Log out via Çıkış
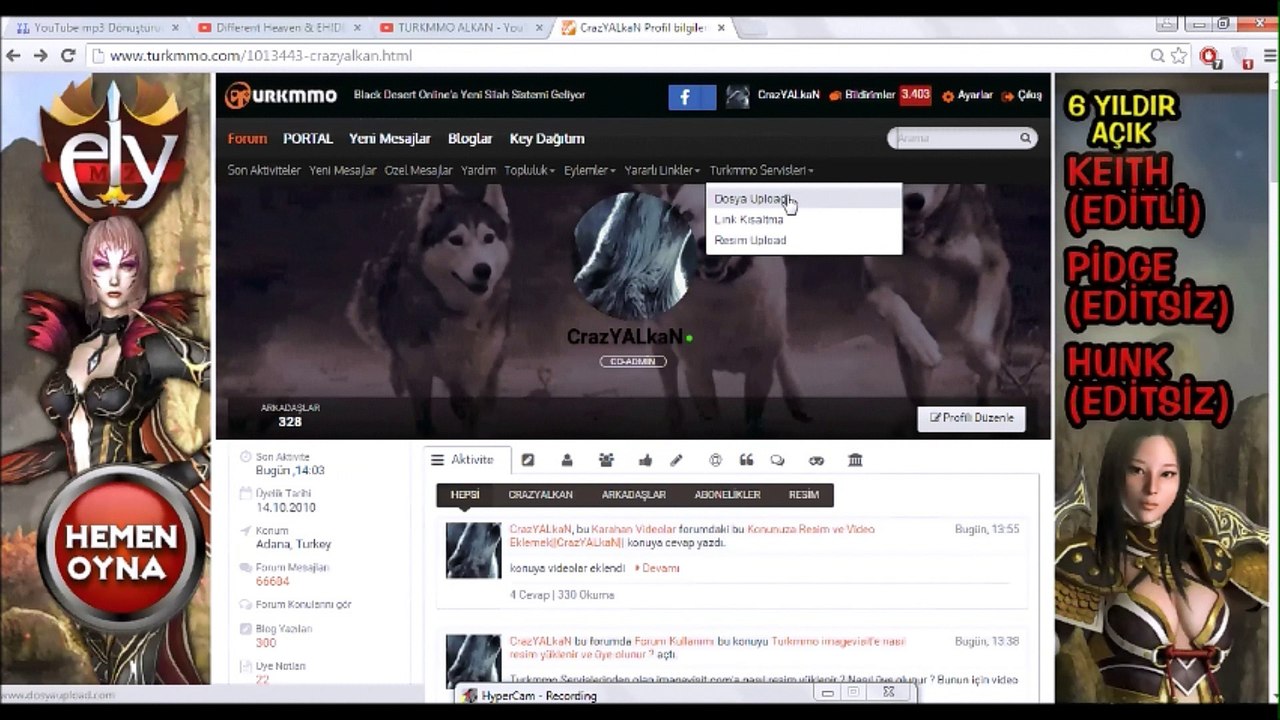Image resolution: width=1280 pixels, height=720 pixels. 1022,96
